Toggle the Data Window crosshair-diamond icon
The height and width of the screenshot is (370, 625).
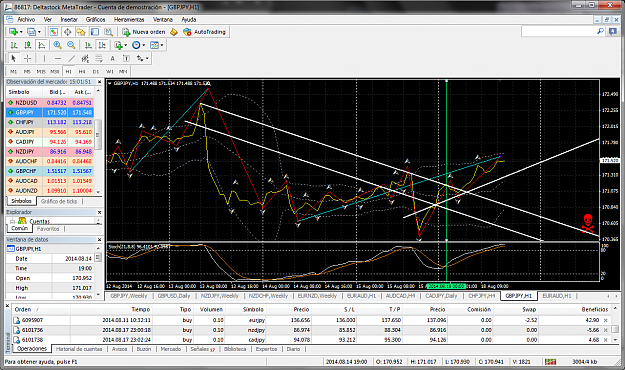(67, 32)
